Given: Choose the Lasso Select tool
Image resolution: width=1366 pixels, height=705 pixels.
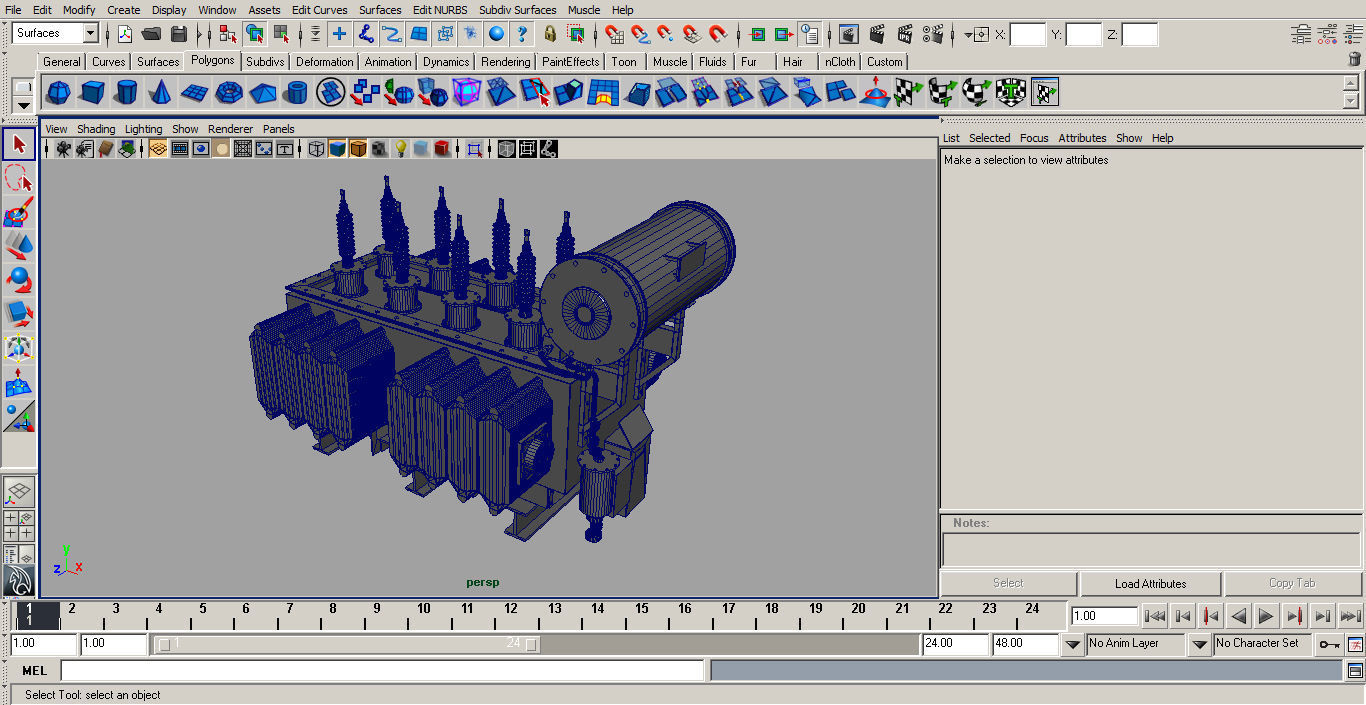Looking at the screenshot, I should point(19,179).
